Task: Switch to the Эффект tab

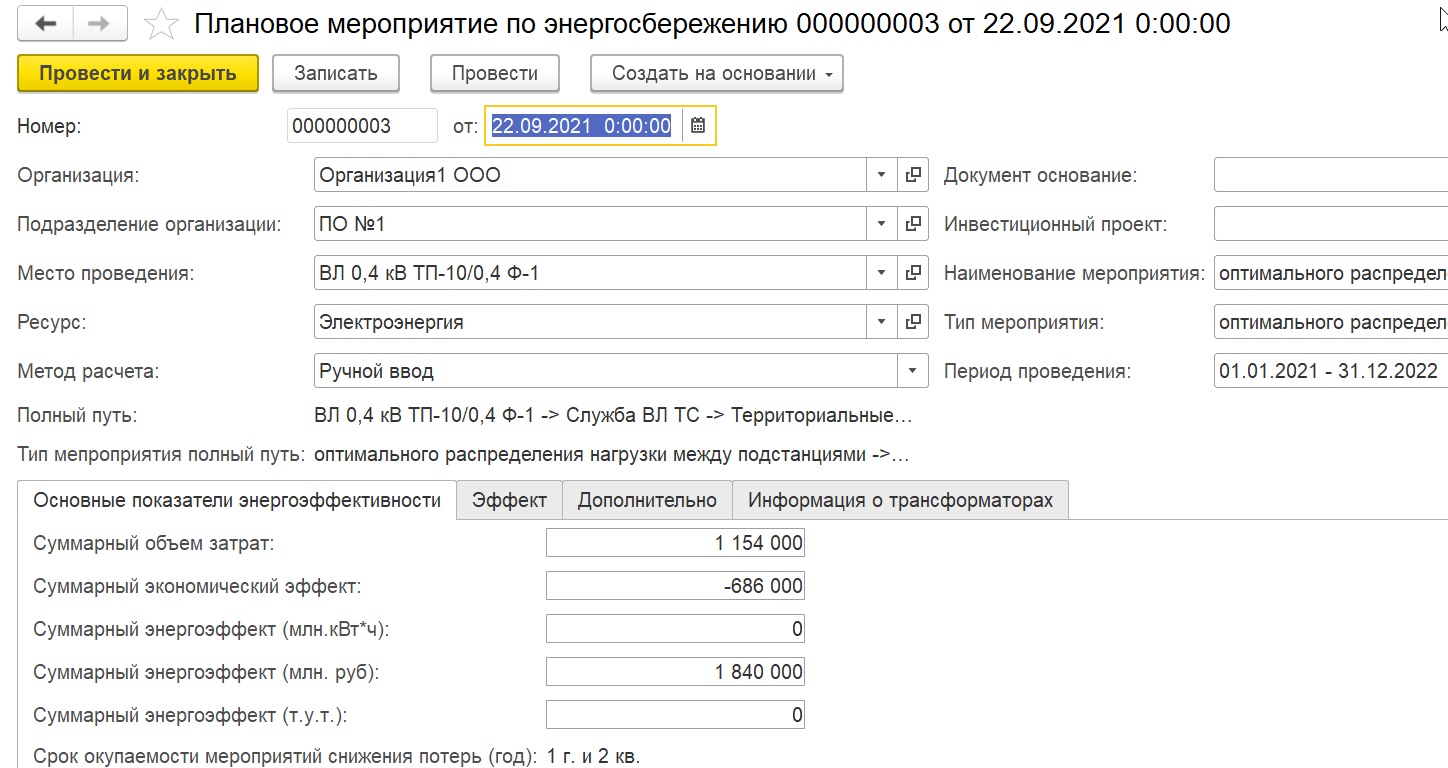Action: pyautogui.click(x=510, y=500)
